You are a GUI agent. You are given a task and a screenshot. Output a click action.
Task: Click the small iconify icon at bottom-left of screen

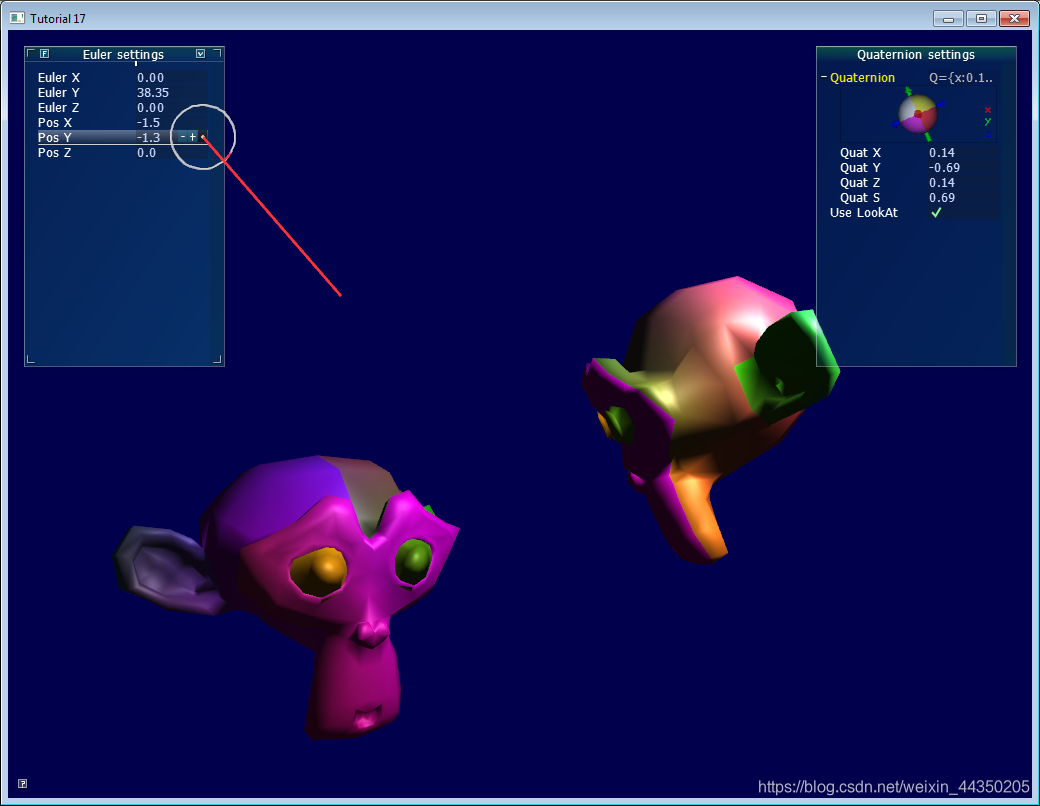pyautogui.click(x=22, y=784)
